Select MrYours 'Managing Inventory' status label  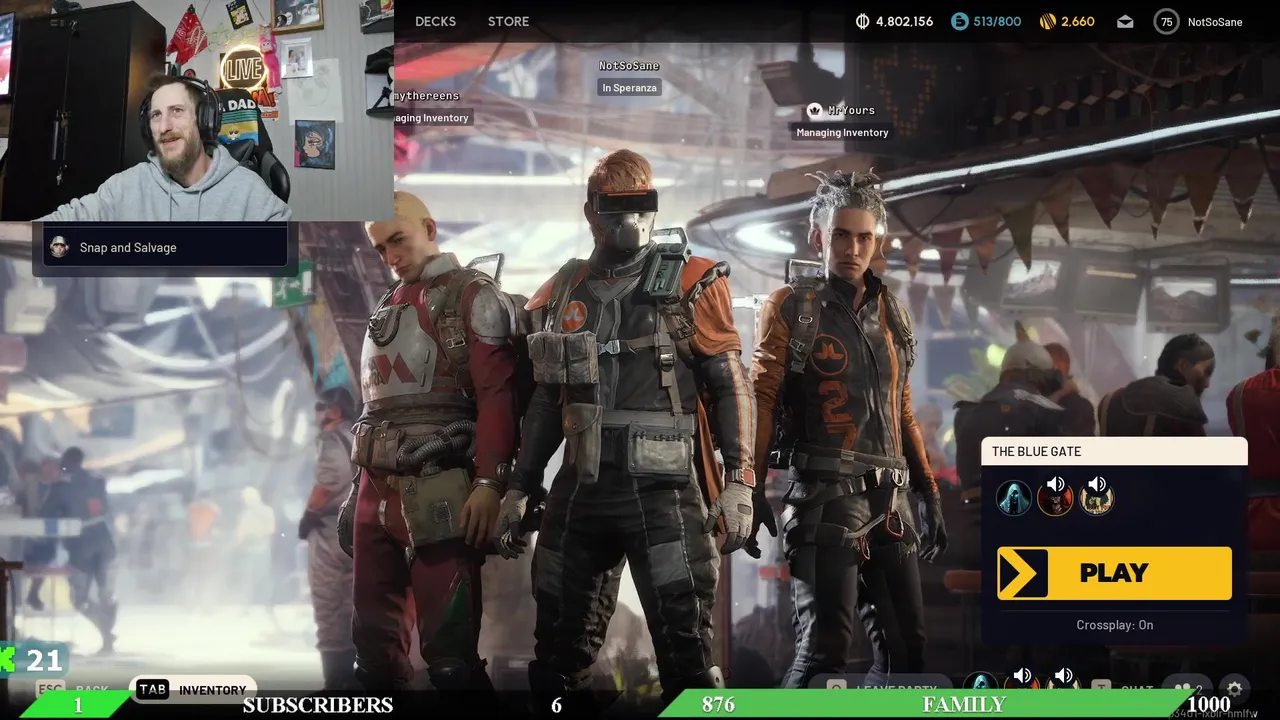[x=842, y=132]
